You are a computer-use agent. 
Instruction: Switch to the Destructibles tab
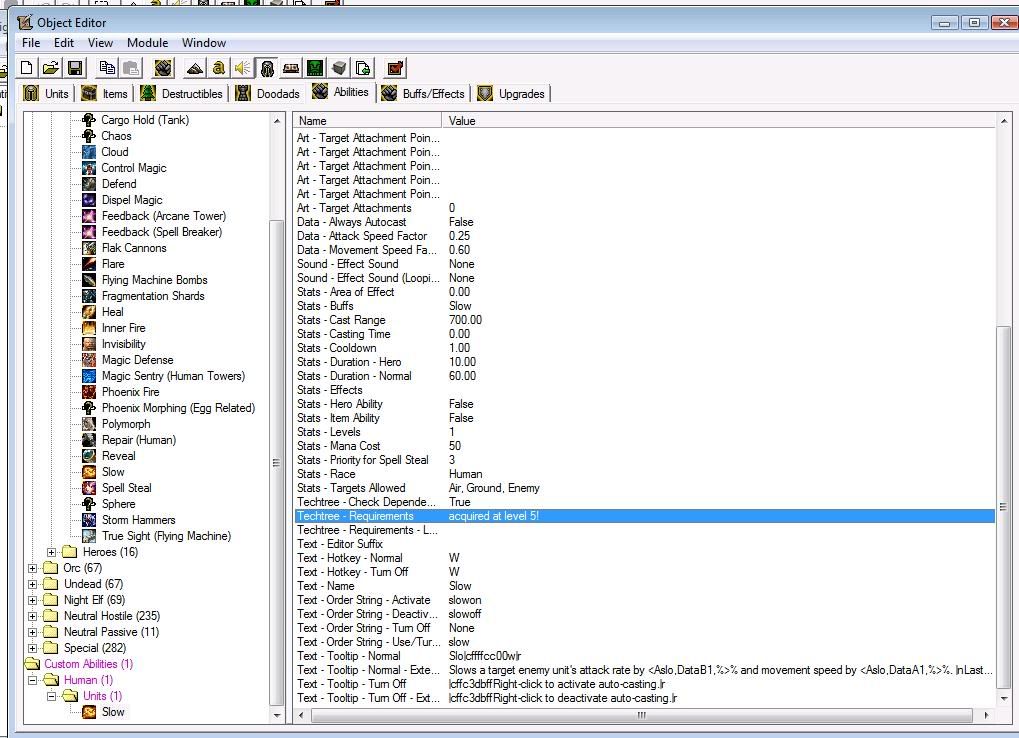(181, 94)
